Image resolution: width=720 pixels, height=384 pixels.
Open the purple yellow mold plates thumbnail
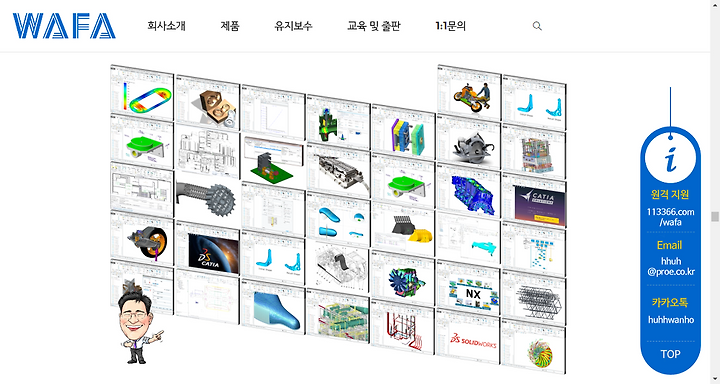pyautogui.click(x=403, y=132)
